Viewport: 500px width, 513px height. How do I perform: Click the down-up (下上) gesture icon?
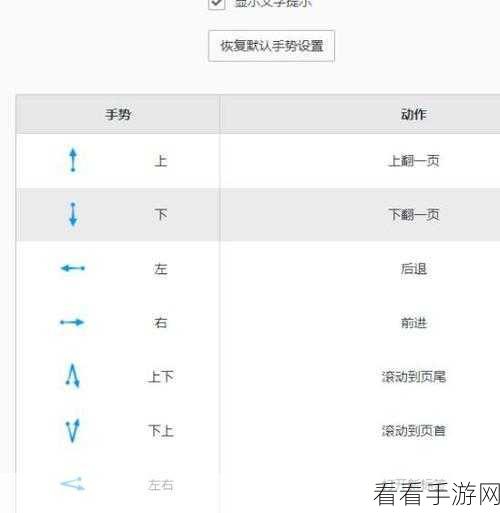73,430
